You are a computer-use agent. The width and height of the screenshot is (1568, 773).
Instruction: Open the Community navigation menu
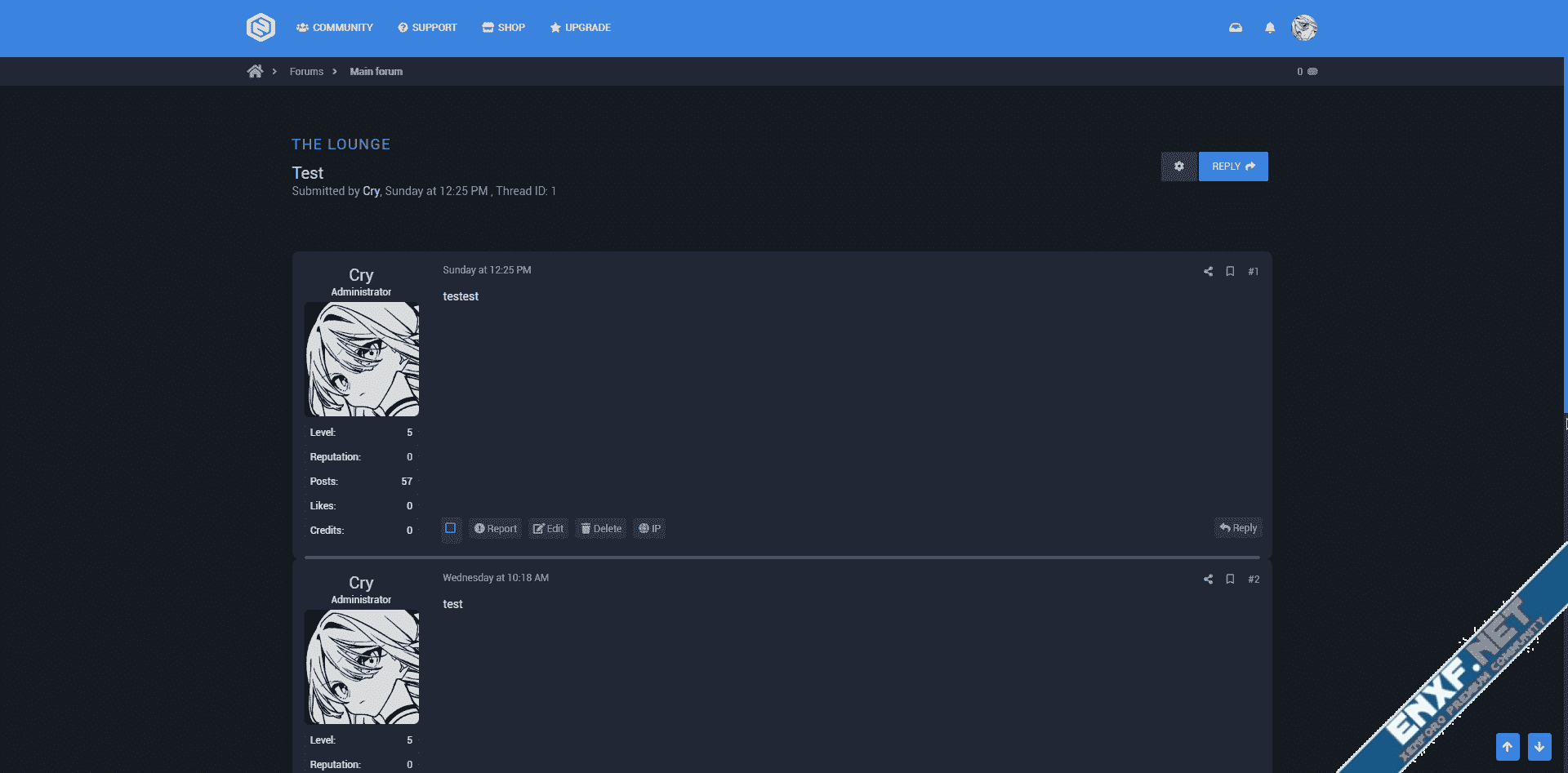335,28
